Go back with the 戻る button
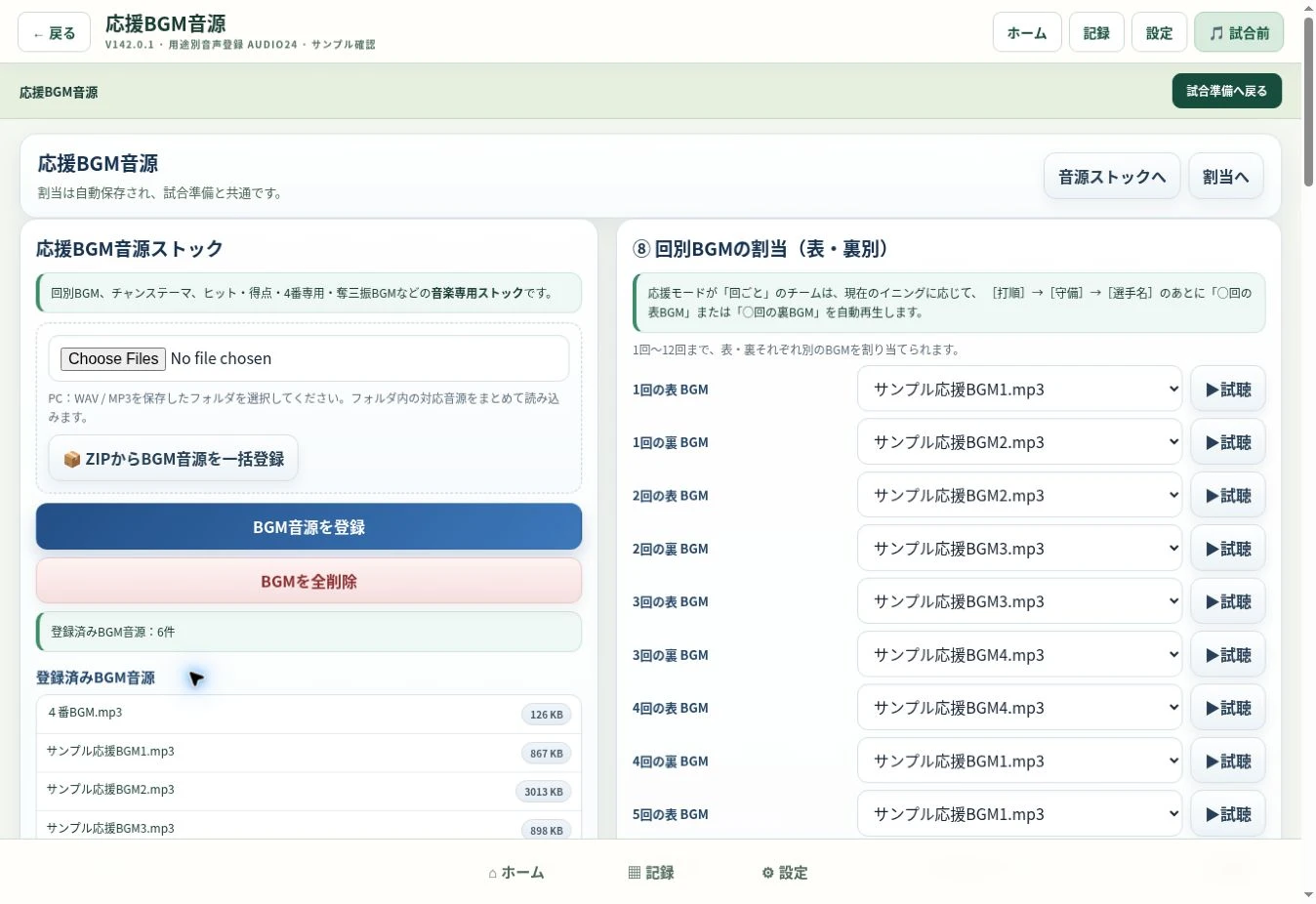 coord(54,32)
